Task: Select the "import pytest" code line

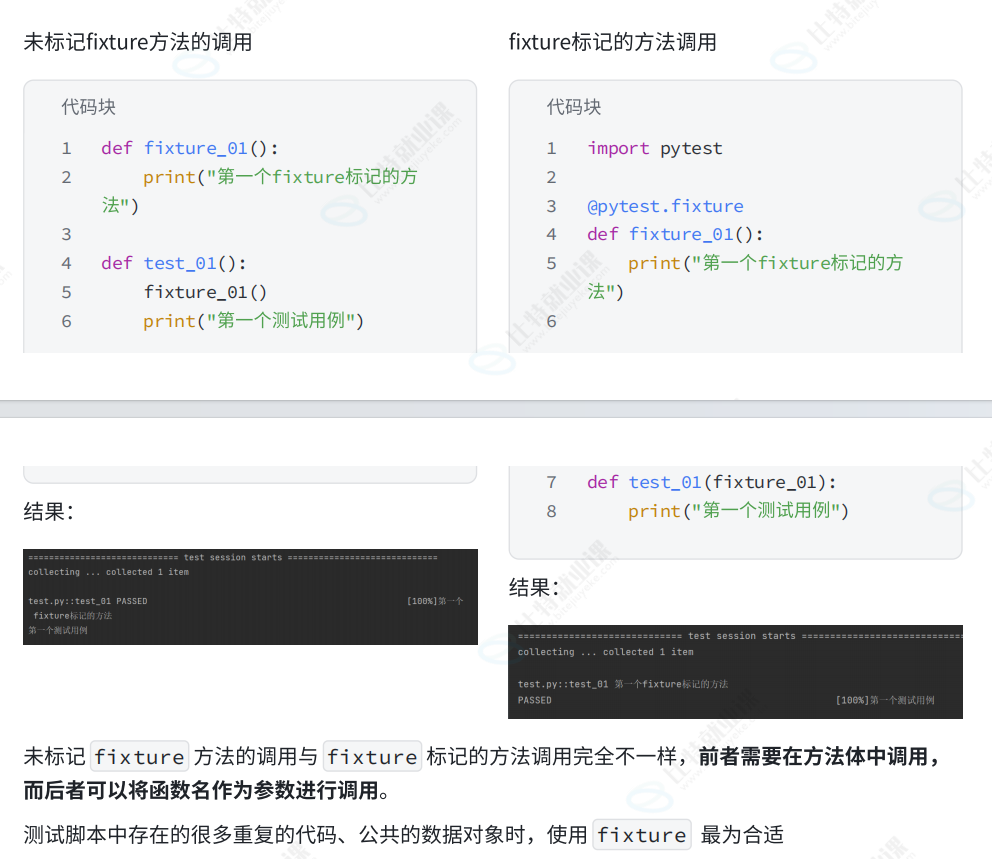Action: coord(654,148)
